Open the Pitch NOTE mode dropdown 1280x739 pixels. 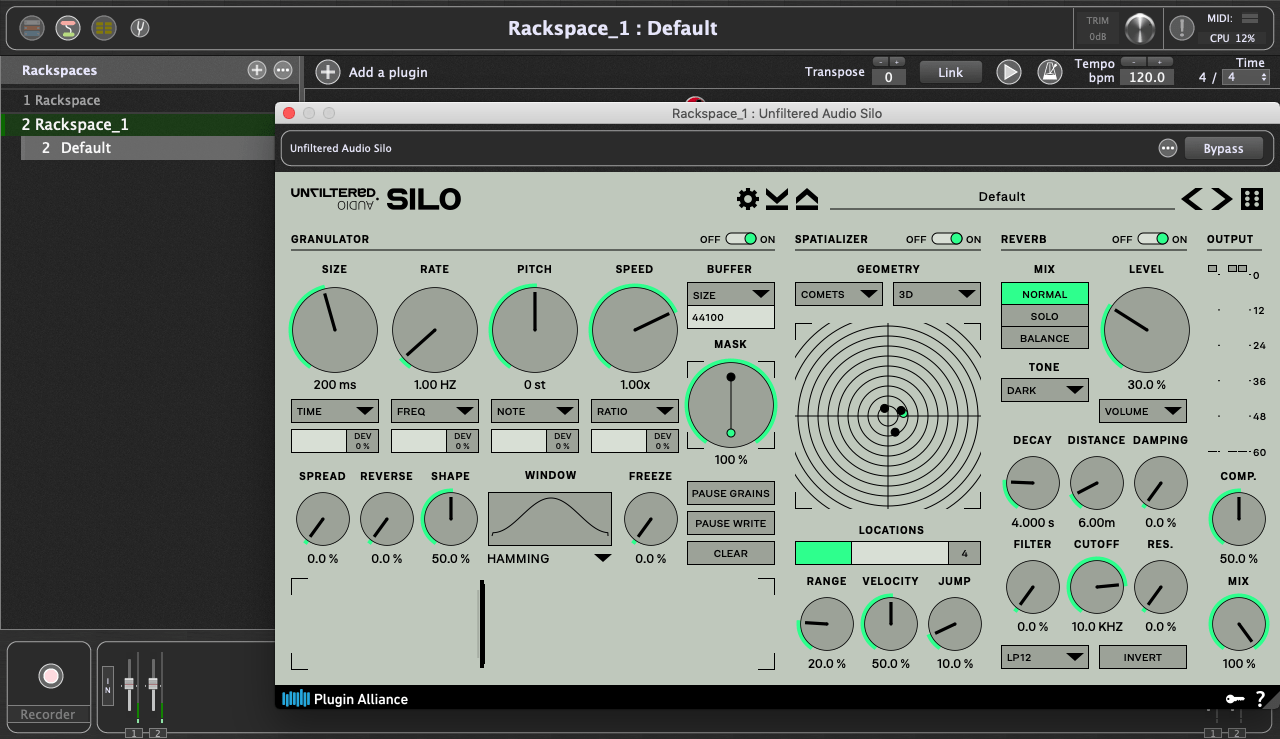point(535,411)
